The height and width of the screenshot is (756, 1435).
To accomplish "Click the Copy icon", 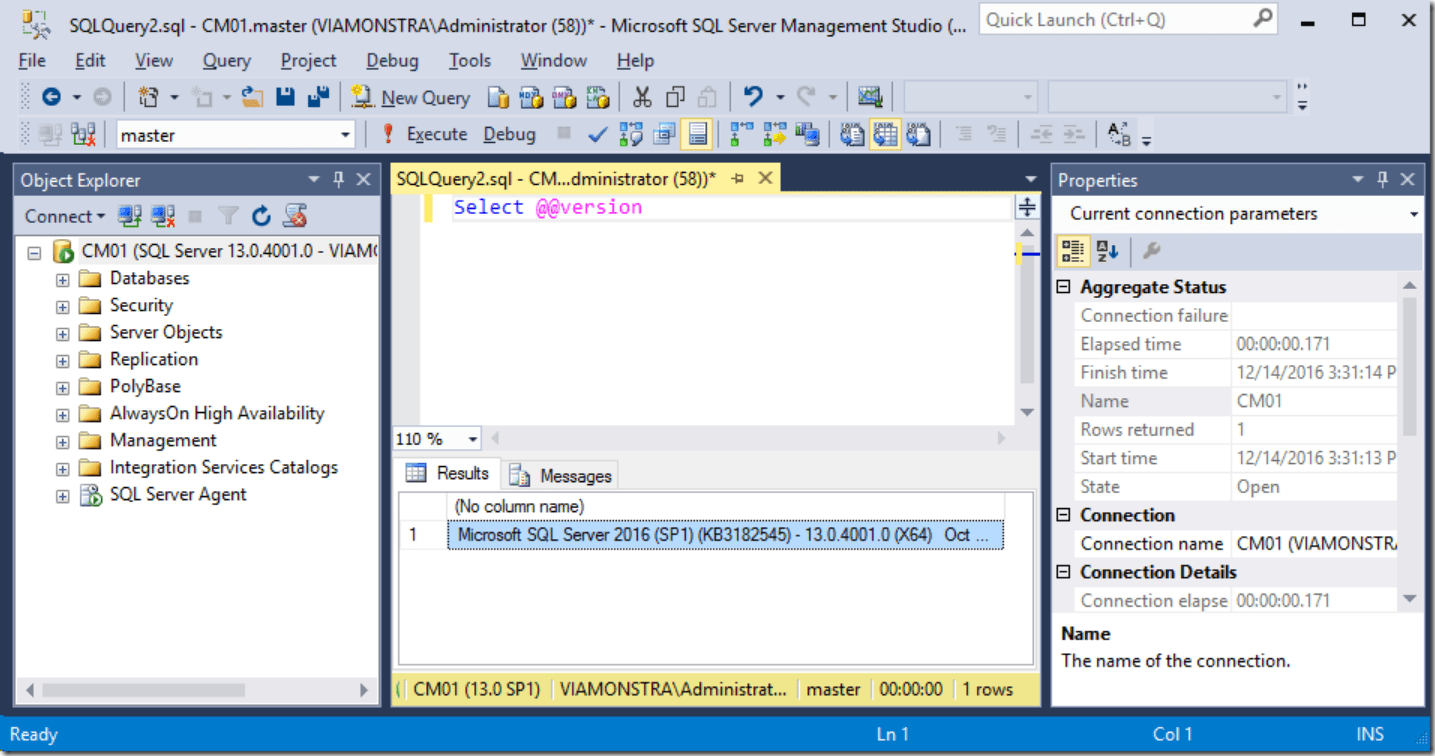I will 675,97.
